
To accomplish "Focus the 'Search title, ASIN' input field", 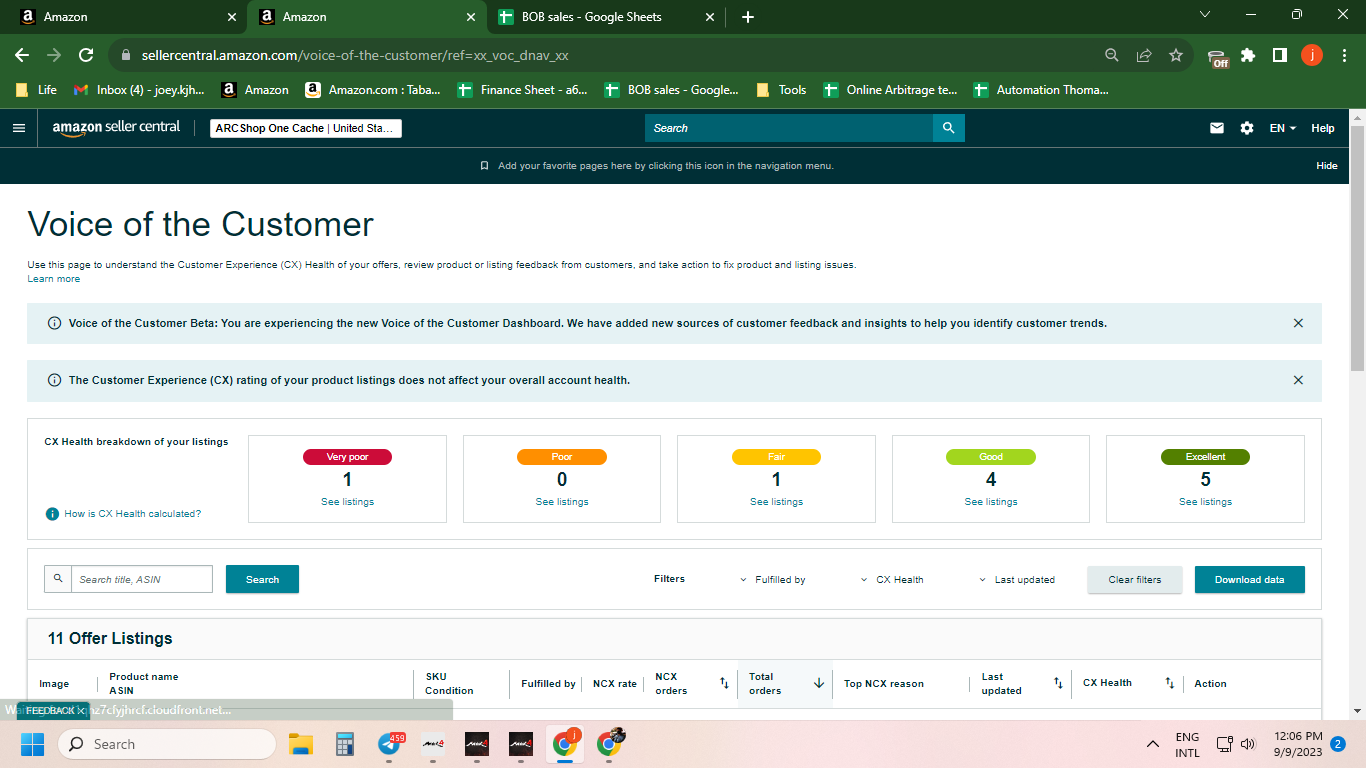I will [x=142, y=579].
